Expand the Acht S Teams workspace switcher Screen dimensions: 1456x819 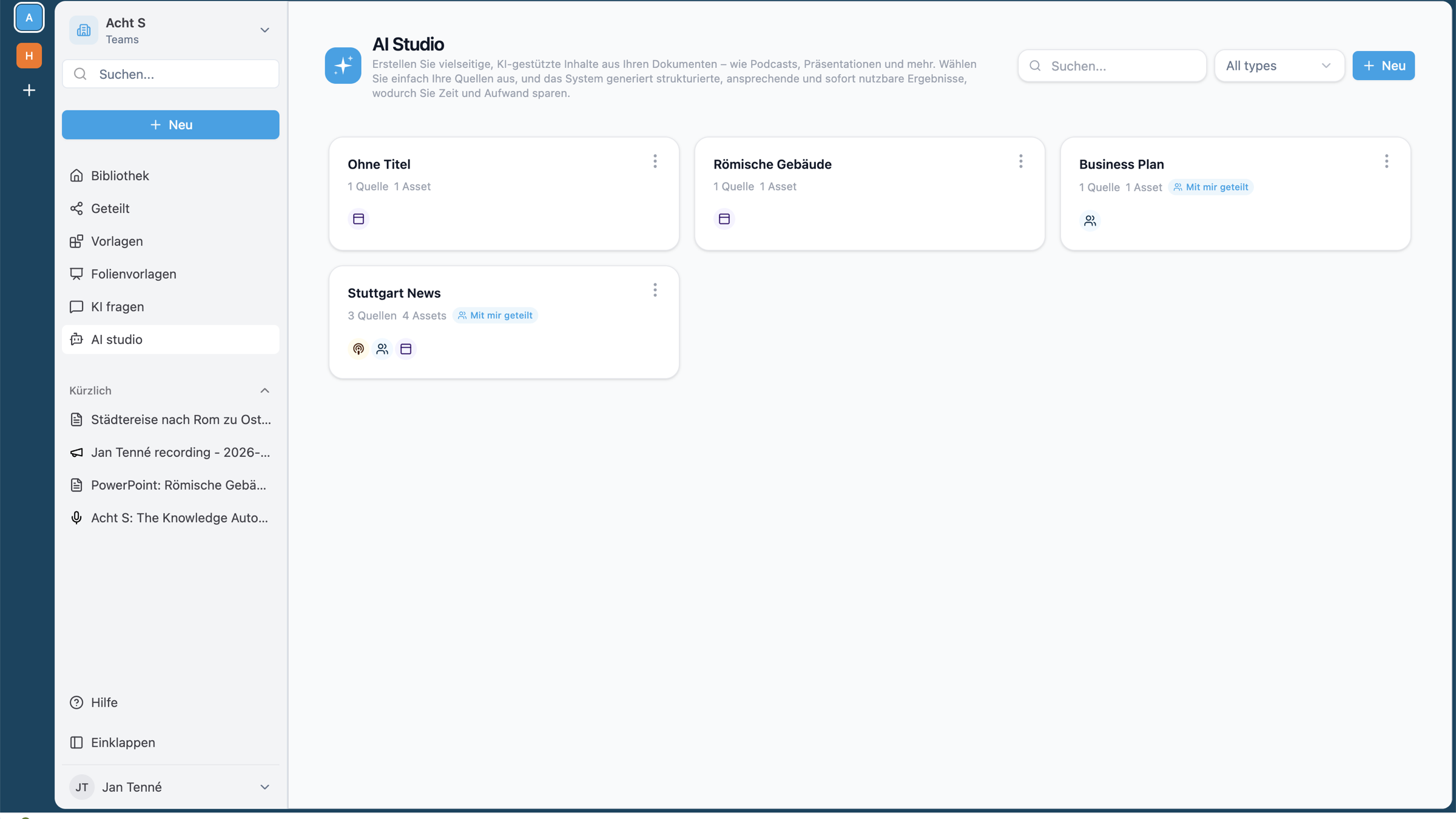pyautogui.click(x=170, y=30)
